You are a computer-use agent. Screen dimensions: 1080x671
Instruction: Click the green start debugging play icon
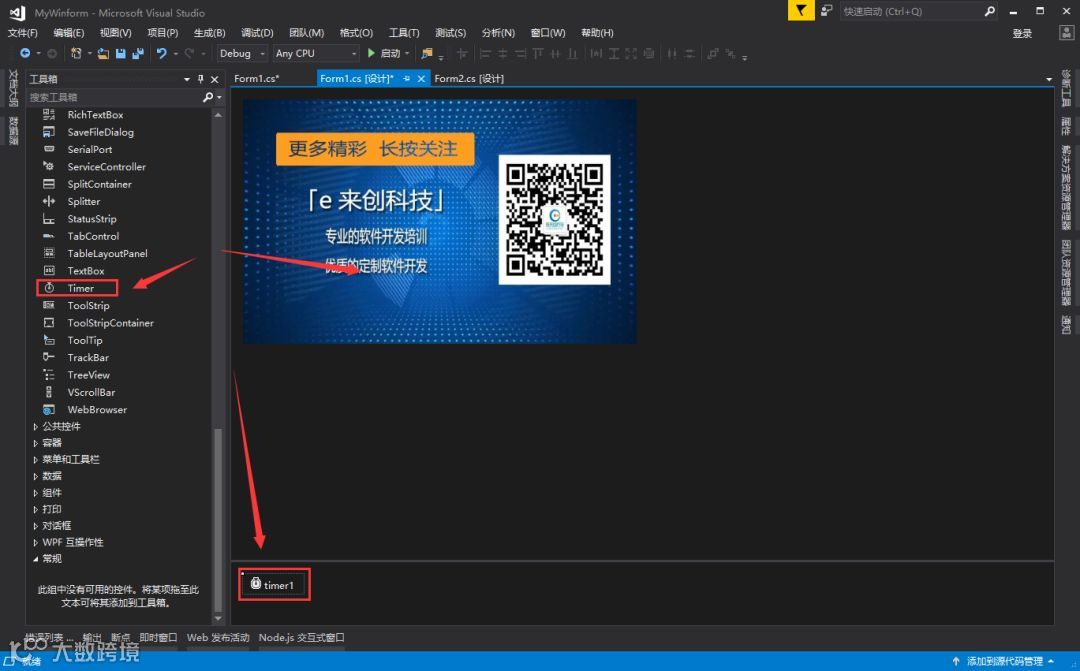371,53
